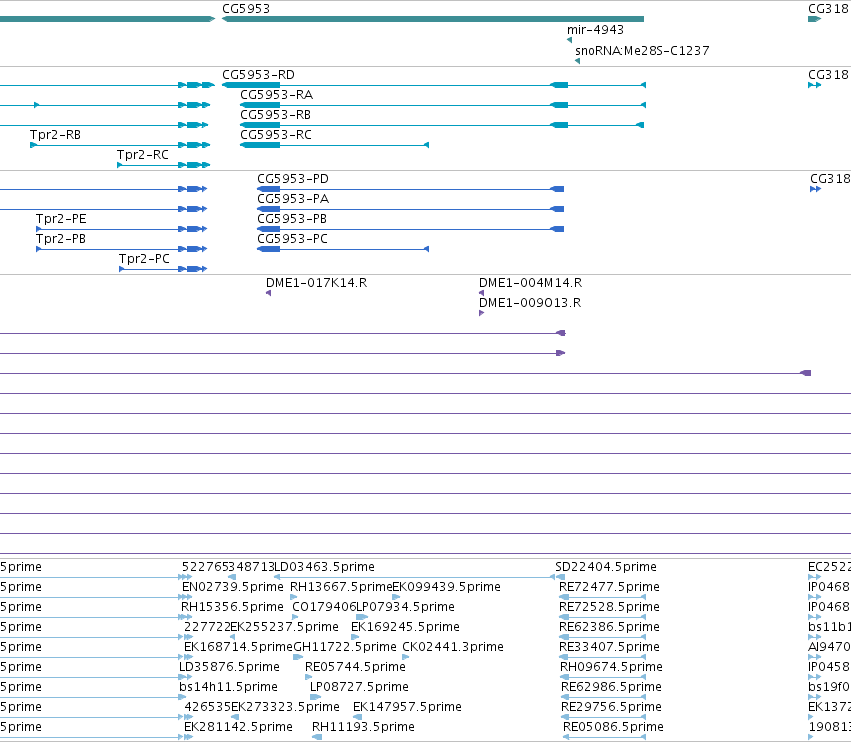The height and width of the screenshot is (742, 851).
Task: Click the EK273323.5prime label
Action: (x=285, y=707)
